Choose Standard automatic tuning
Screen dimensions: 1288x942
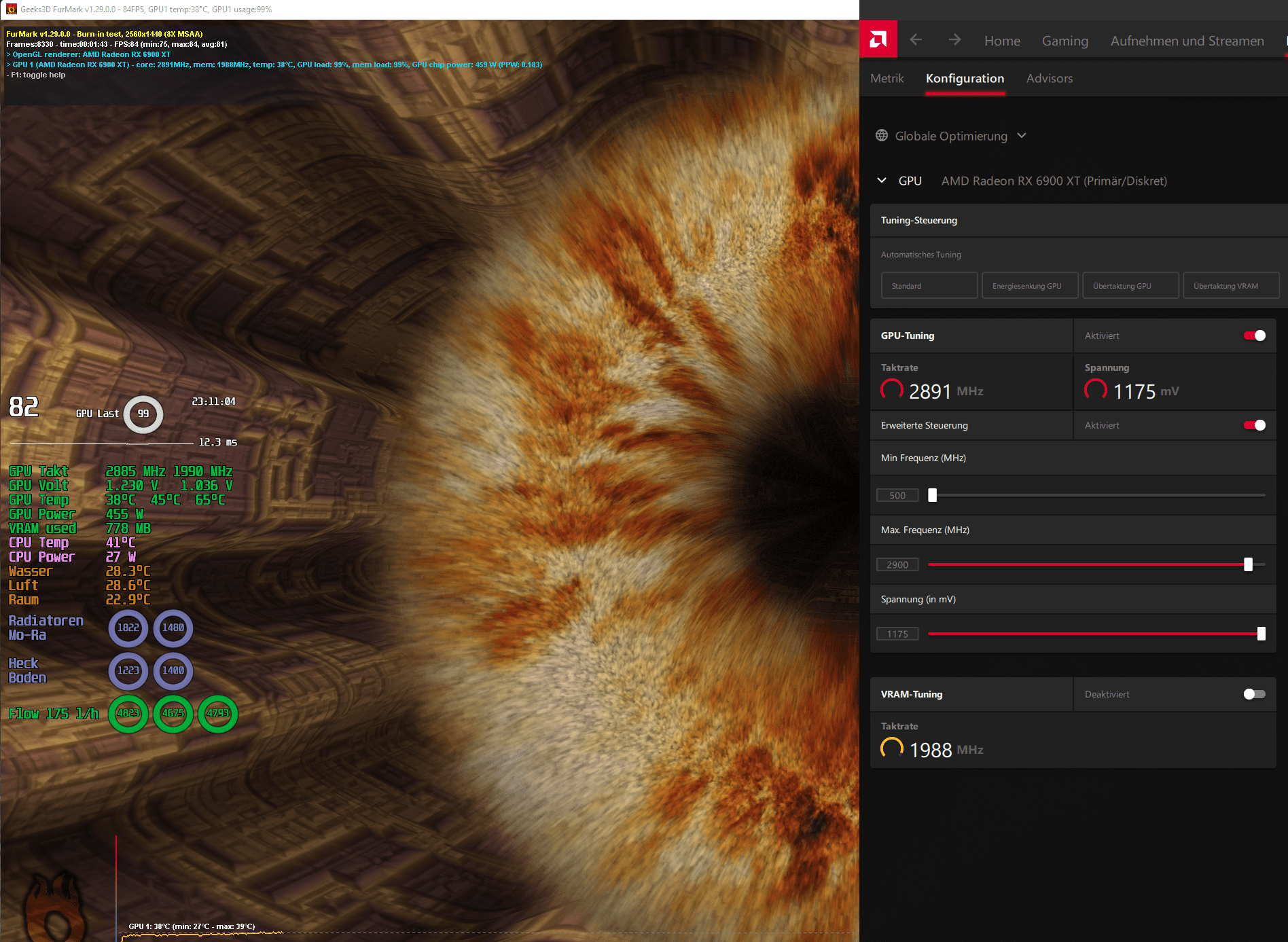pos(929,286)
